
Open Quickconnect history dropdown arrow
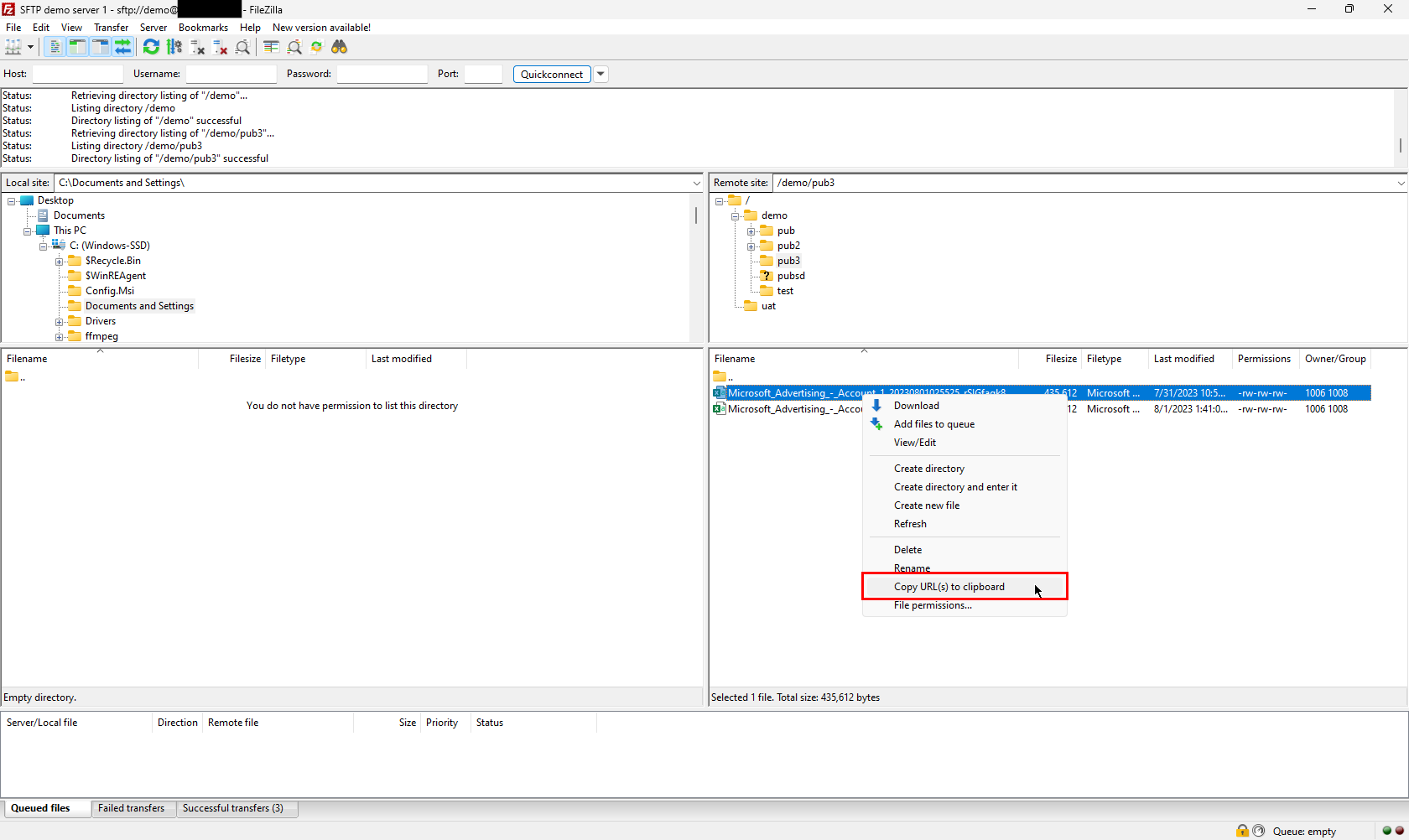601,74
